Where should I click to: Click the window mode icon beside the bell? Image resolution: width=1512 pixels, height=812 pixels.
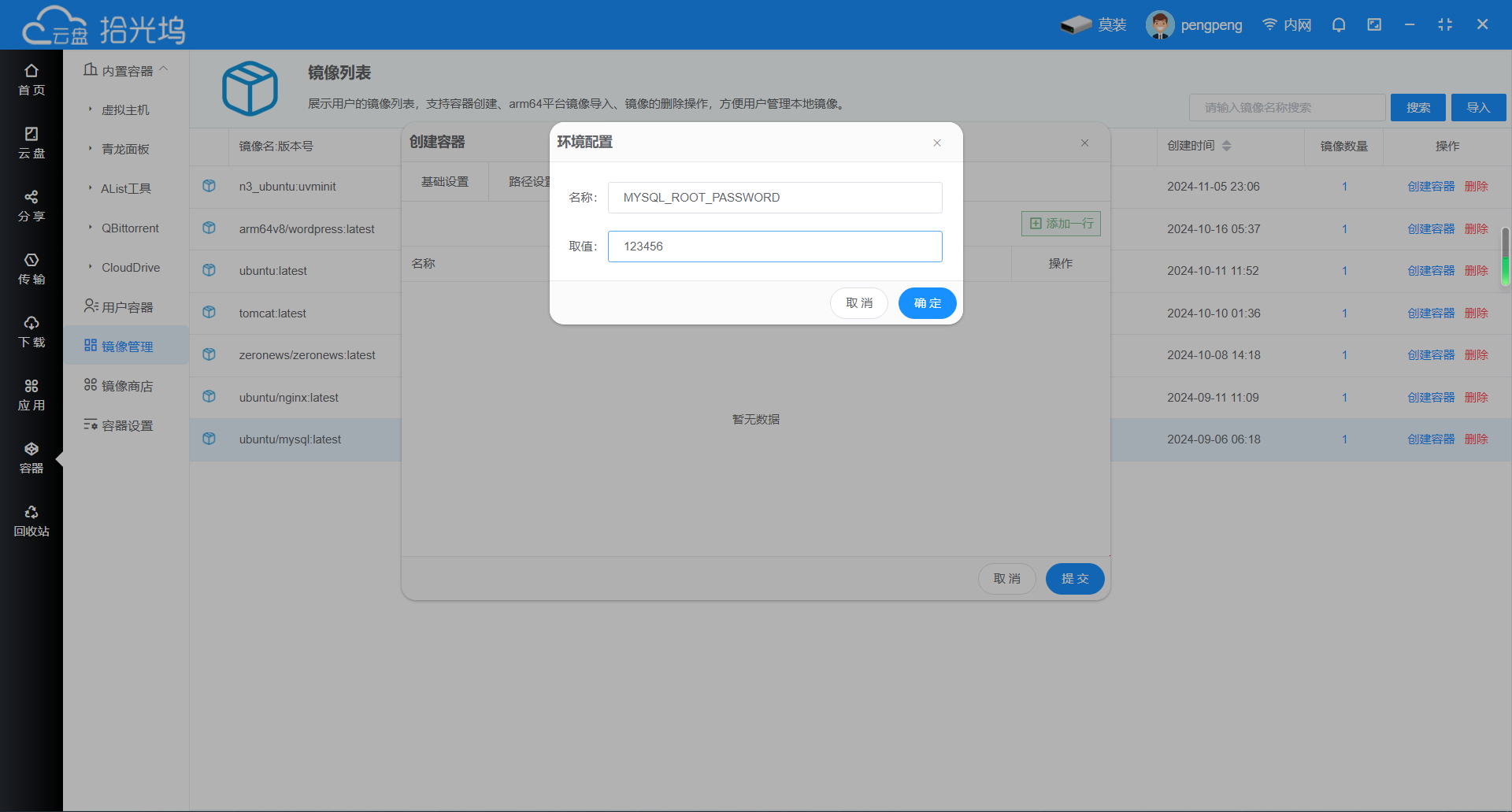pos(1374,25)
